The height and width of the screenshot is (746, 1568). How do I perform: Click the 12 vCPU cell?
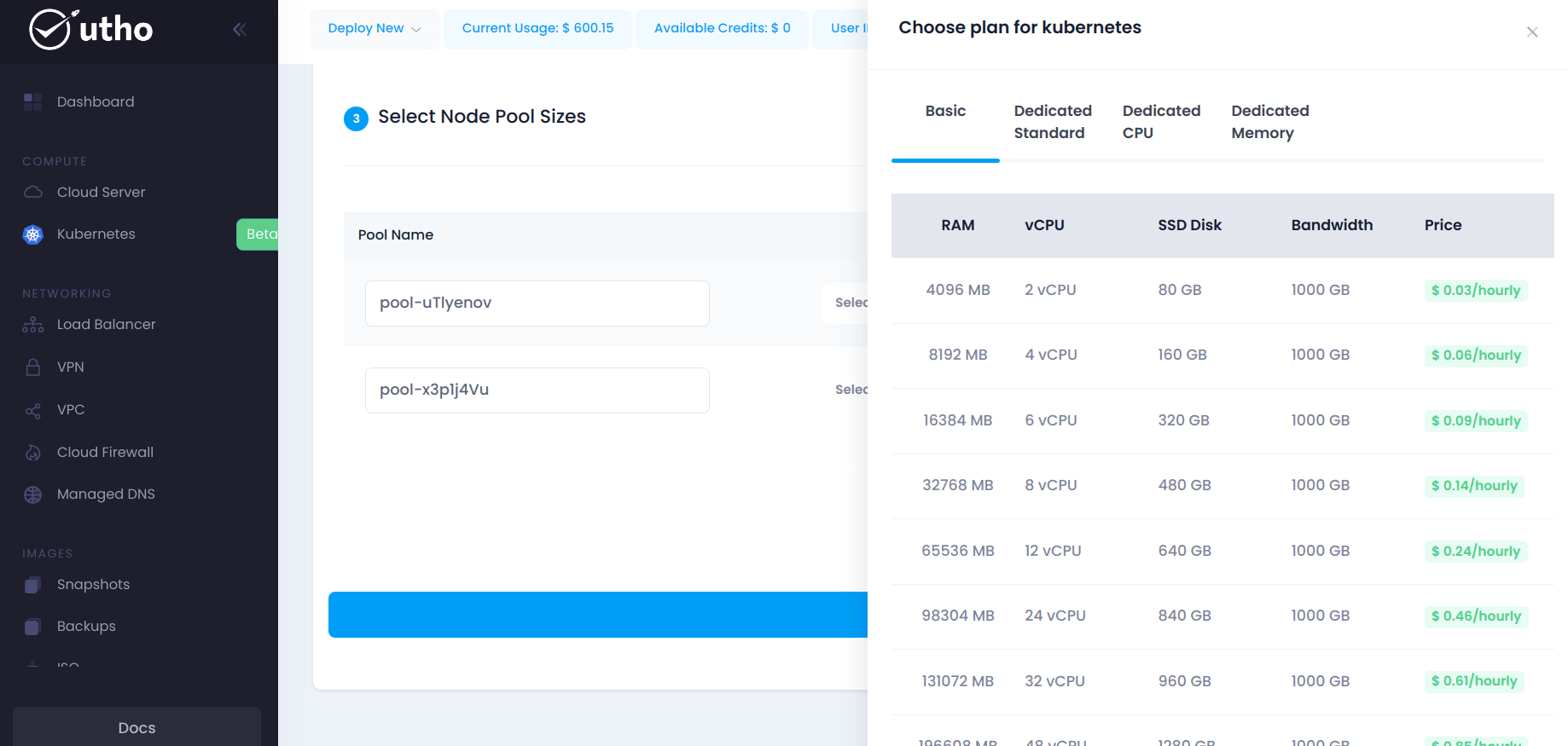click(x=1053, y=551)
